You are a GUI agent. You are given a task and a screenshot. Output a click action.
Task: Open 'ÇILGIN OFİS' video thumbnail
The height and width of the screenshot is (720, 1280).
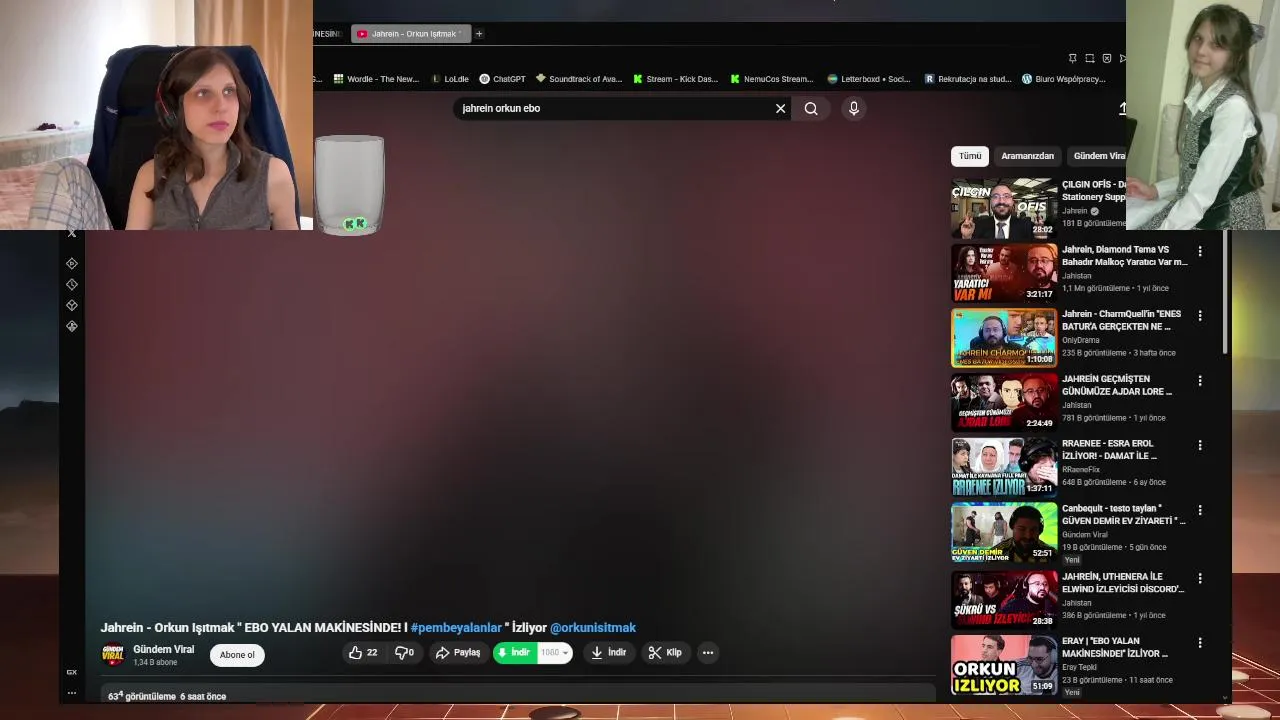point(1004,208)
